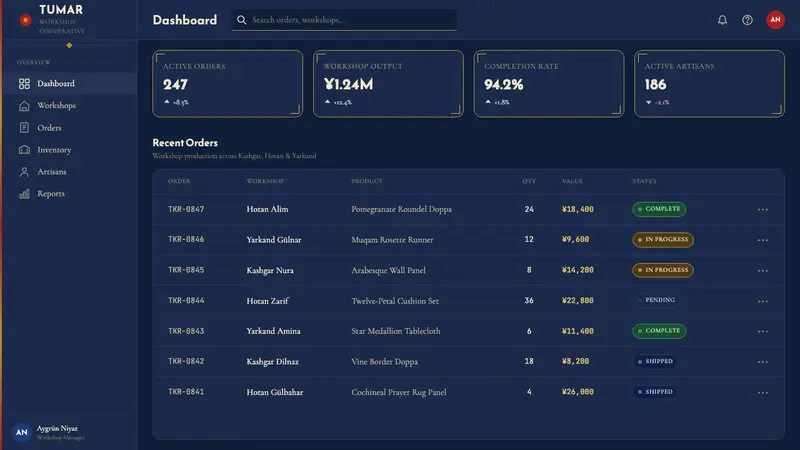Click workshop name Hotan Gülbahar

pyautogui.click(x=275, y=392)
